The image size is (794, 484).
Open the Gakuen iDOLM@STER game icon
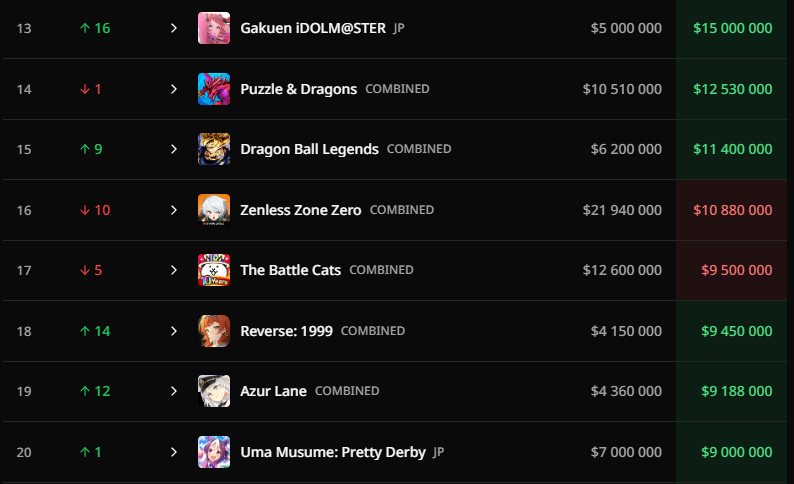pos(214,28)
